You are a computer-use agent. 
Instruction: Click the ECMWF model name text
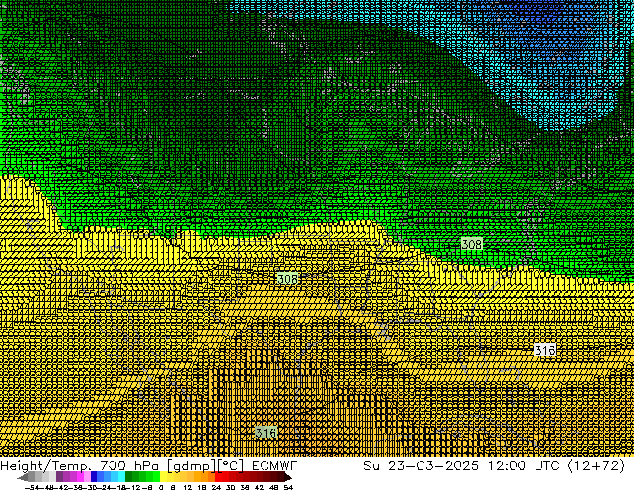(x=275, y=466)
